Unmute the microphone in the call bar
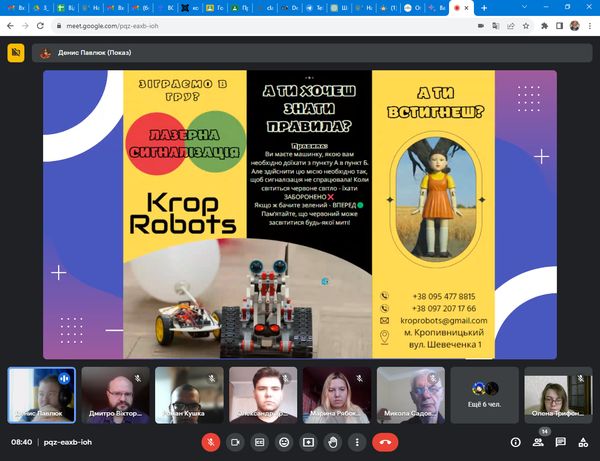Screen dimensions: 600x461 pyautogui.click(x=211, y=441)
